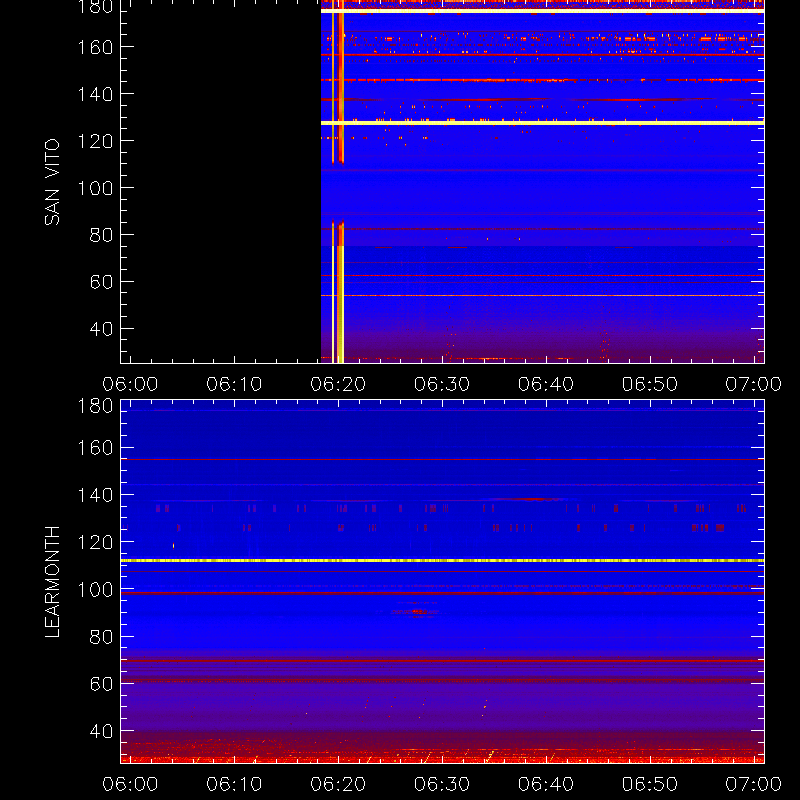Click 06:00 time label under San Vito plot
The image size is (800, 800).
[x=130, y=384]
